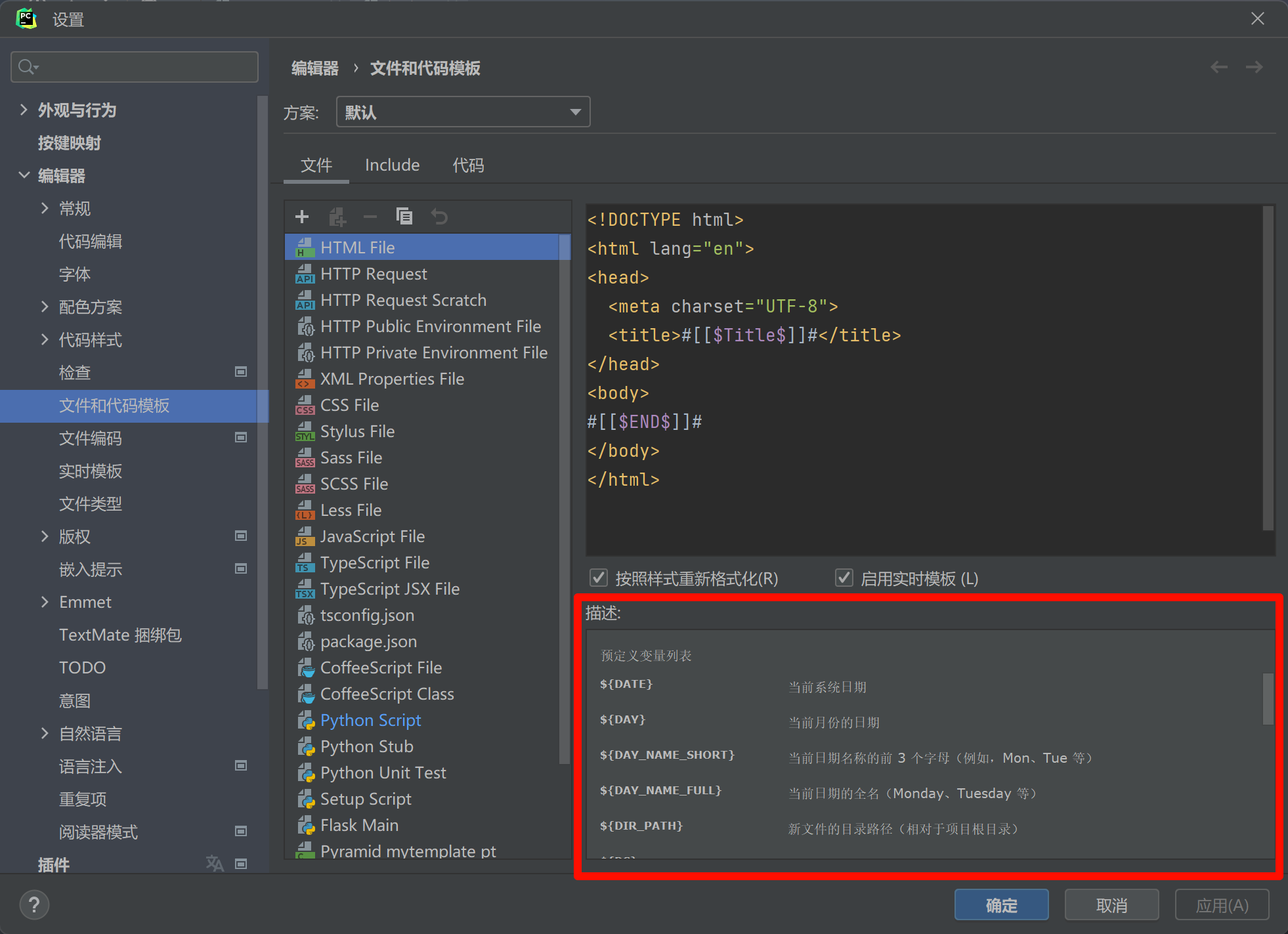The image size is (1288, 934).
Task: Click the 取消 button
Action: 1111,905
